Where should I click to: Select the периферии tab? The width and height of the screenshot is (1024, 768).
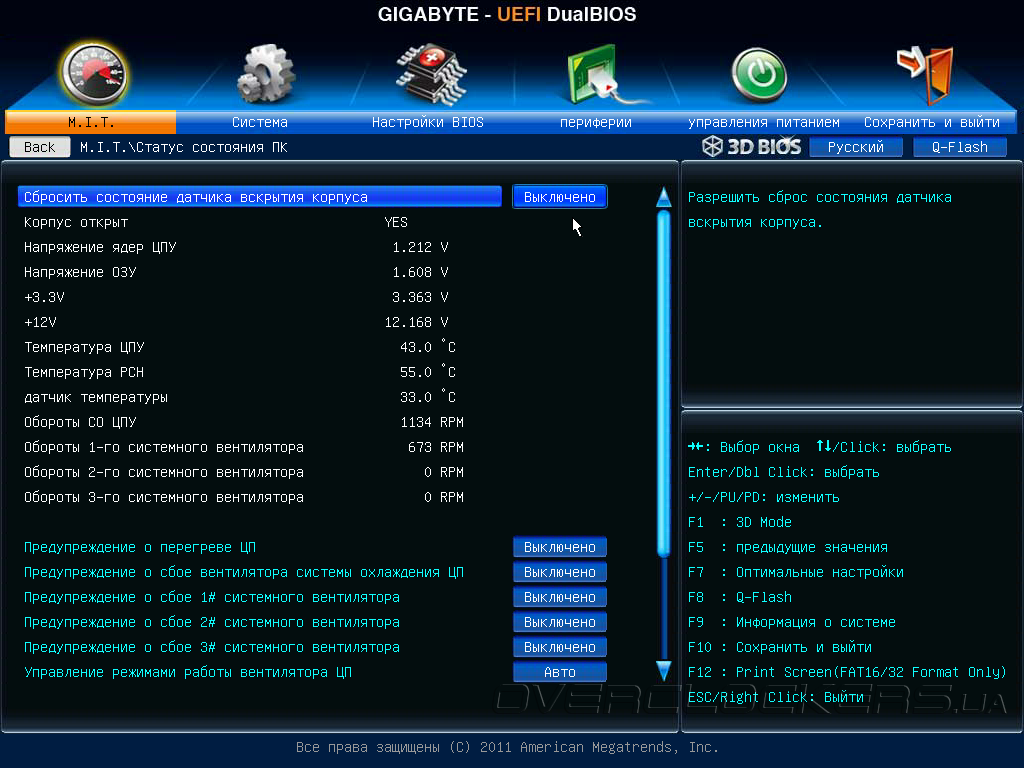point(596,122)
